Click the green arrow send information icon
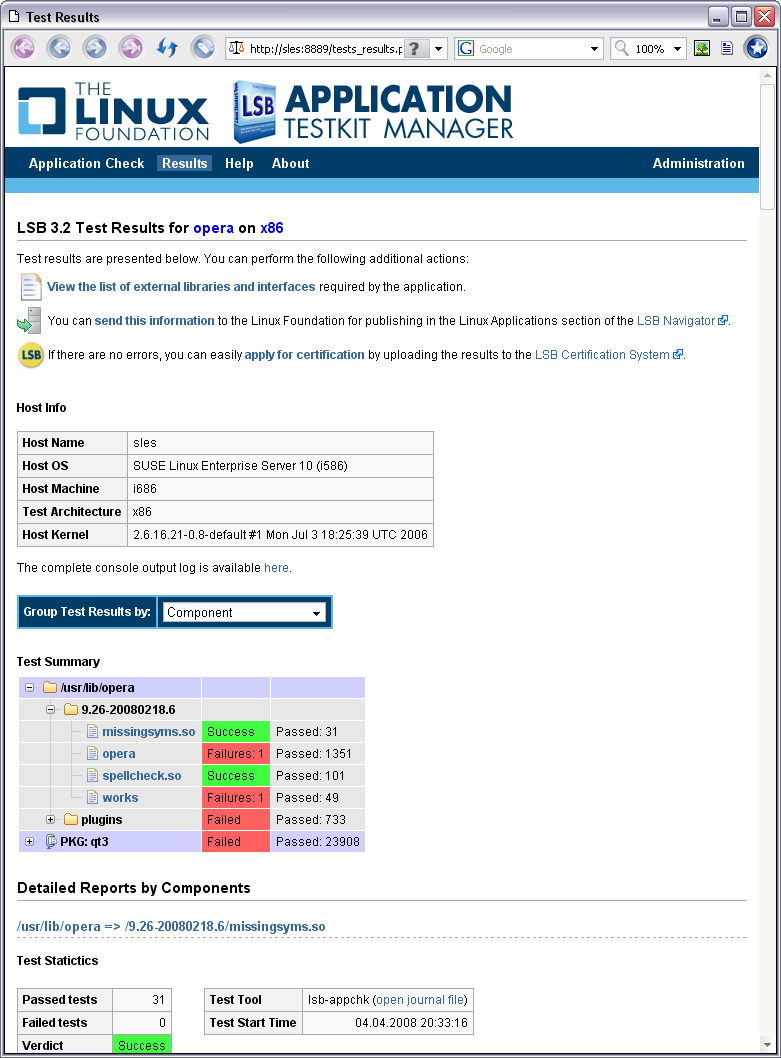Viewport: 781px width, 1058px height. [x=29, y=321]
